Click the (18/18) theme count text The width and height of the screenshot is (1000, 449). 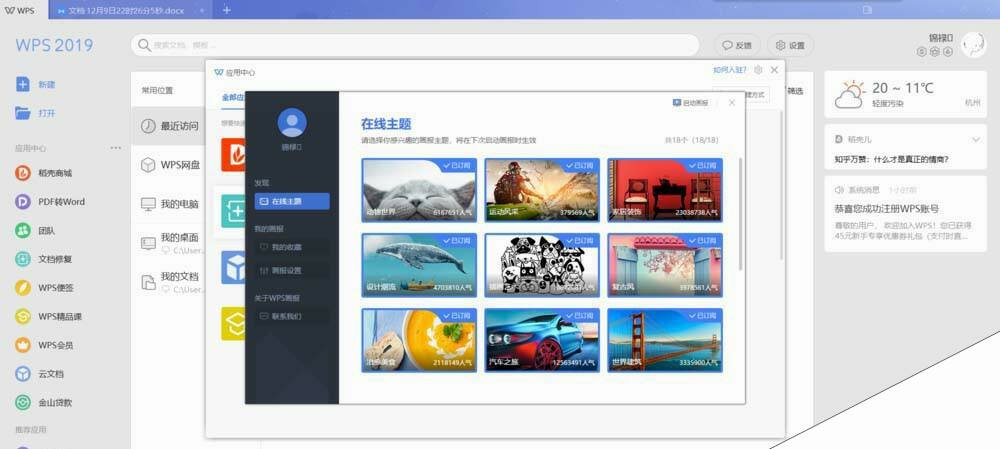pos(702,140)
